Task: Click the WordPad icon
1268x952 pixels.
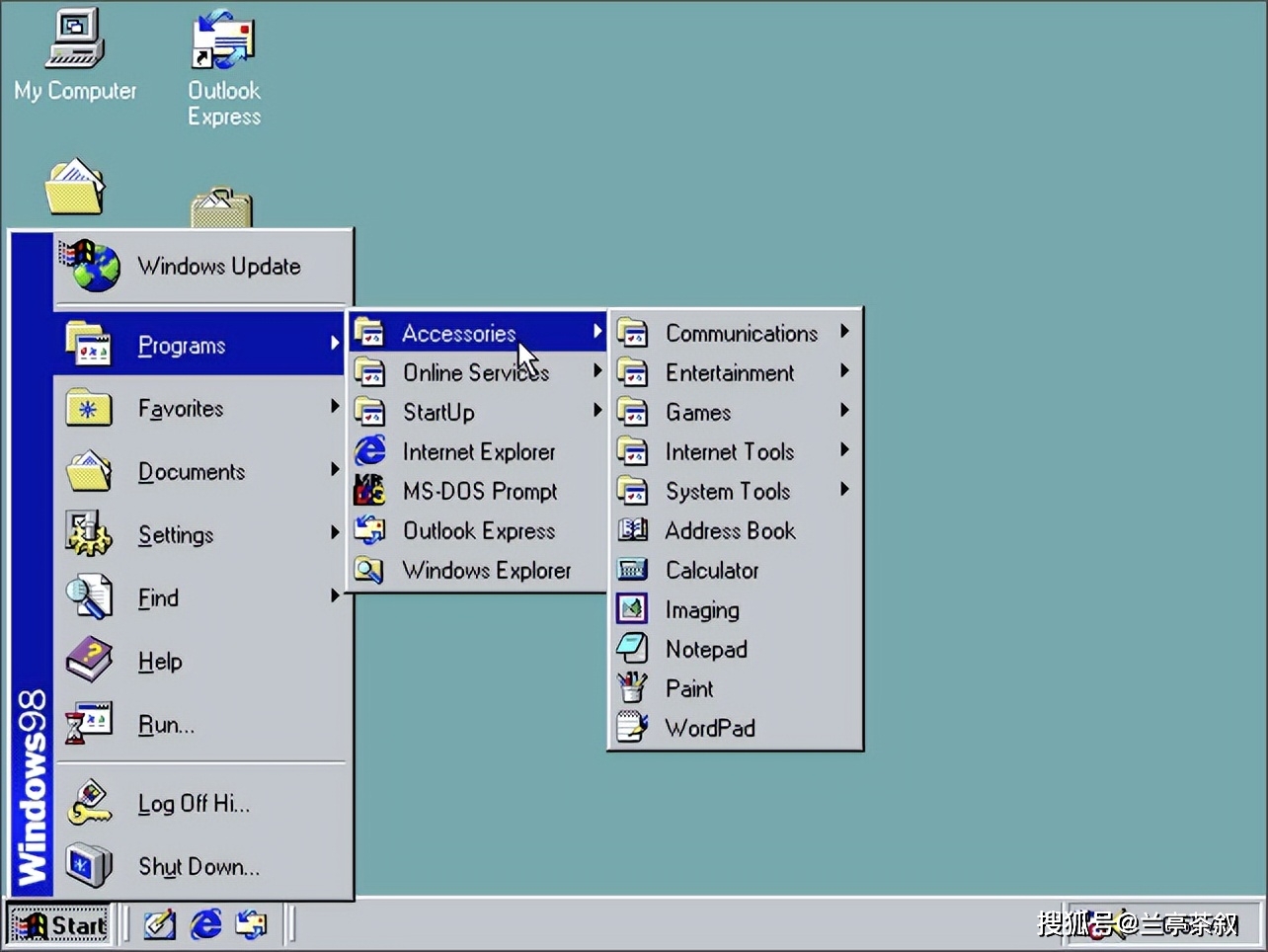Action: coord(633,728)
